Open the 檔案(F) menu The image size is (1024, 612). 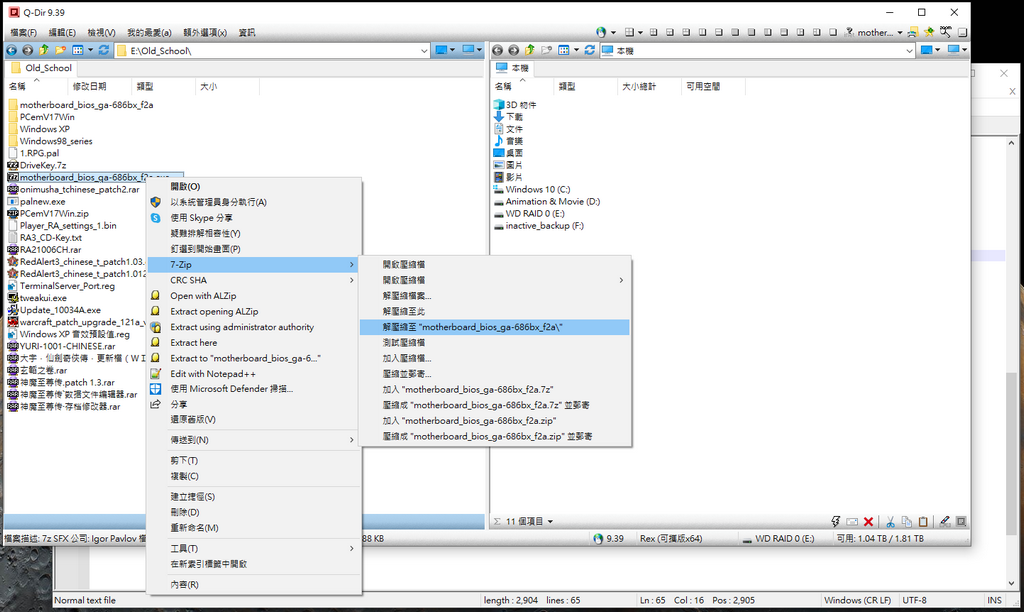(24, 33)
